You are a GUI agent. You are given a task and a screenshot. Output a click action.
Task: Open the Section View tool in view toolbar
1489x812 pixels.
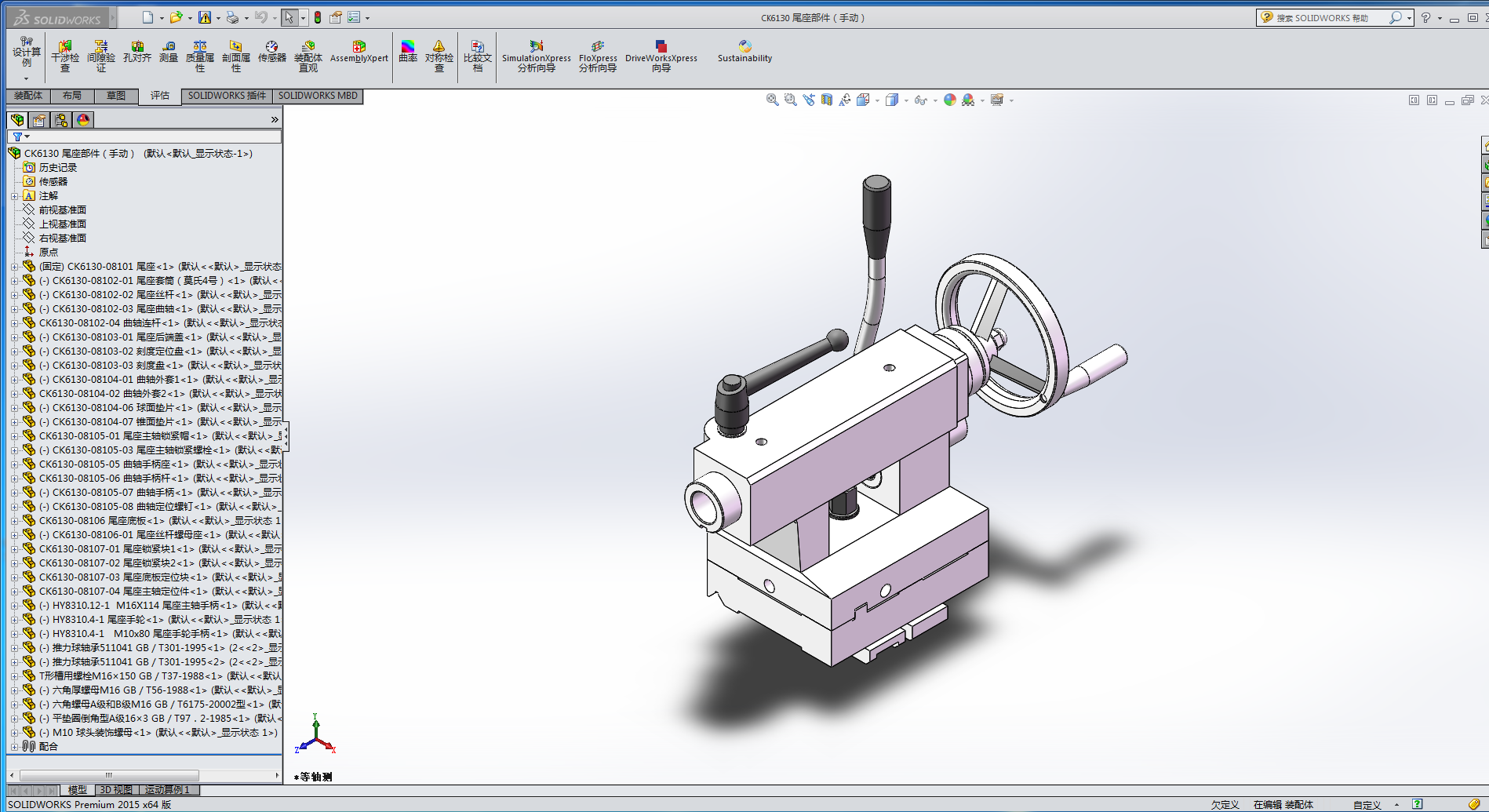click(x=827, y=100)
